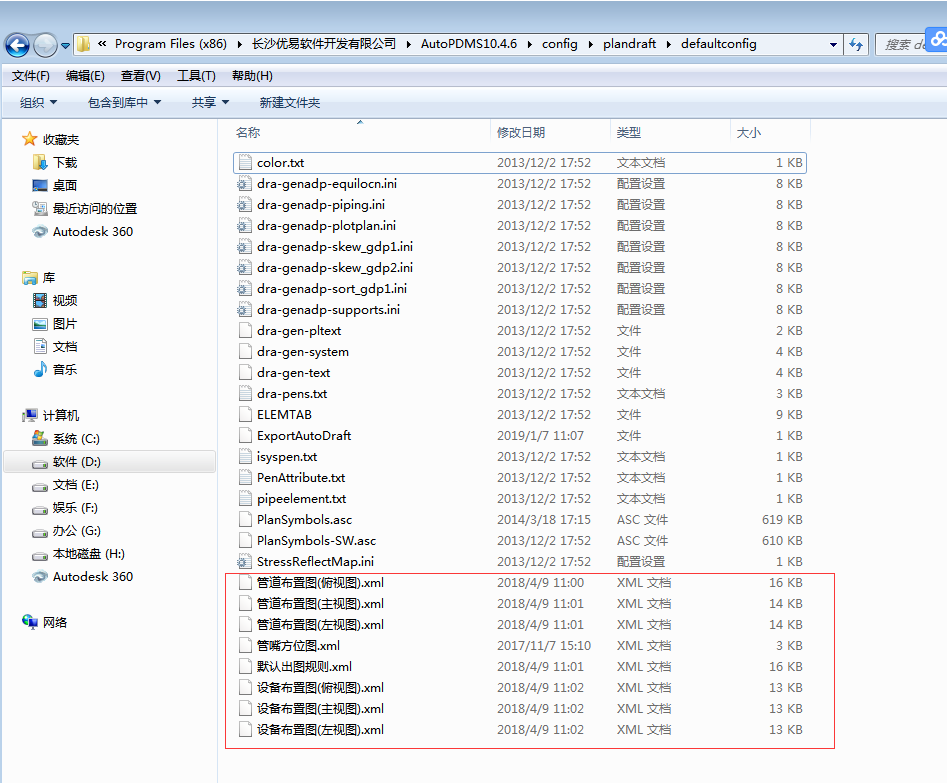
Task: Select the StressReflectMap.ini file
Action: [x=315, y=562]
